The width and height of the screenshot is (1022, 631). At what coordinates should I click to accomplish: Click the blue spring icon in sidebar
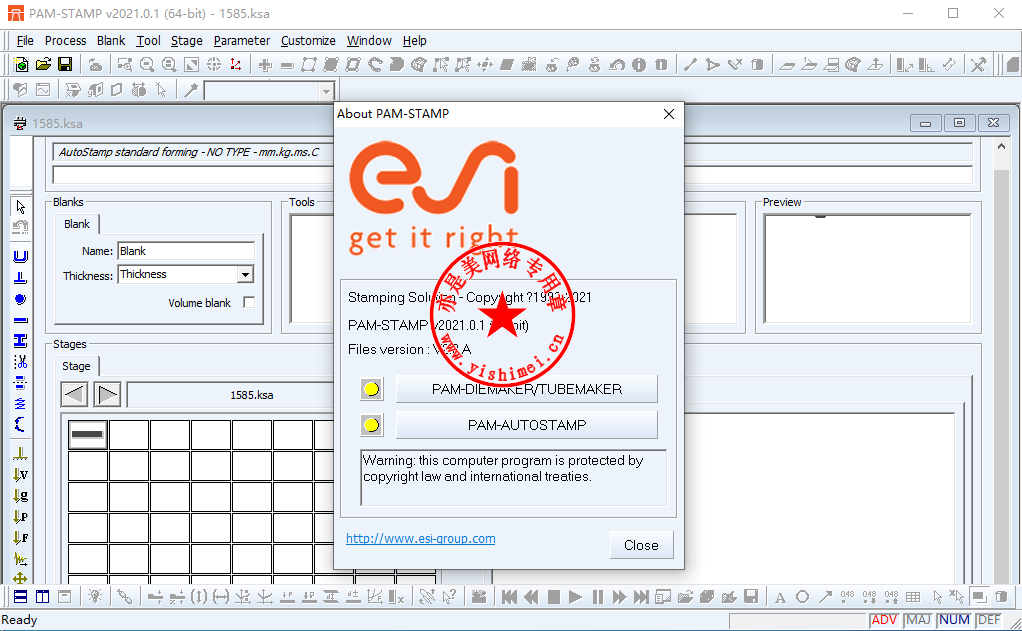[20, 404]
